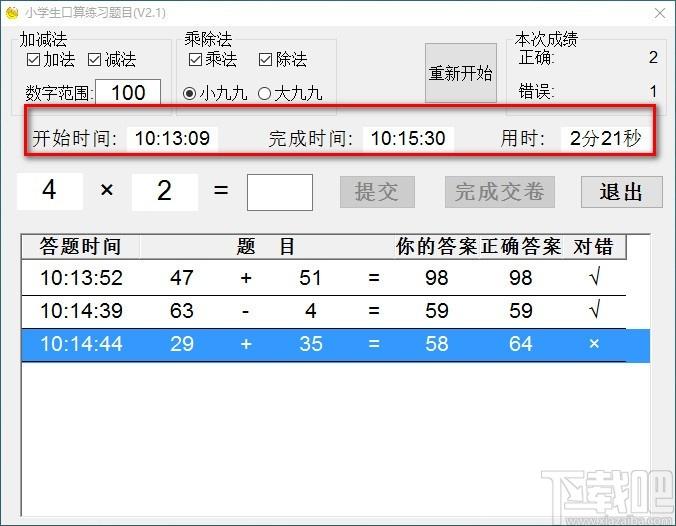Click the wrong count value 1
Screen dimensions: 676x526
tap(654, 91)
